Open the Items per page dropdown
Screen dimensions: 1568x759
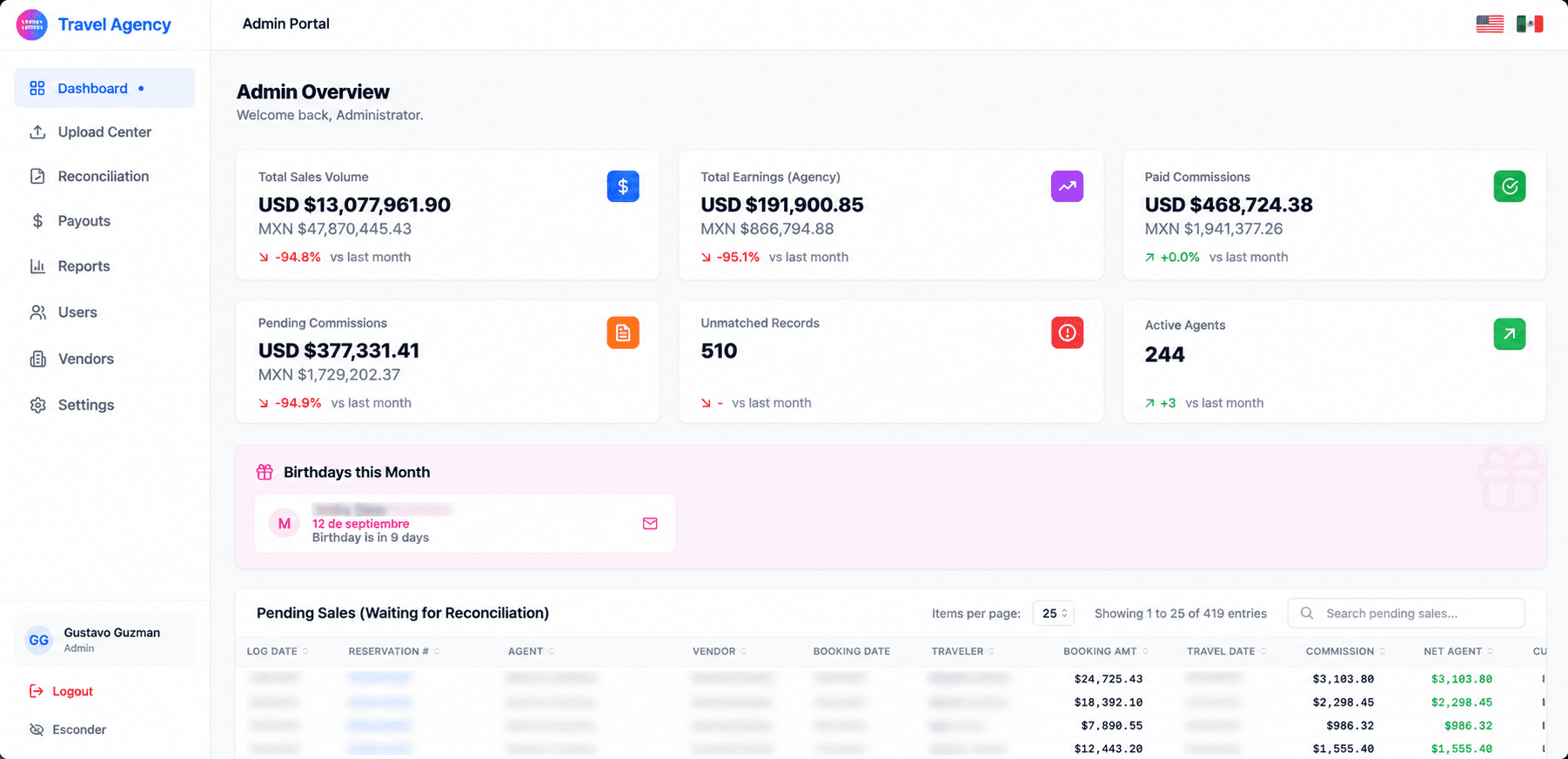pos(1054,614)
